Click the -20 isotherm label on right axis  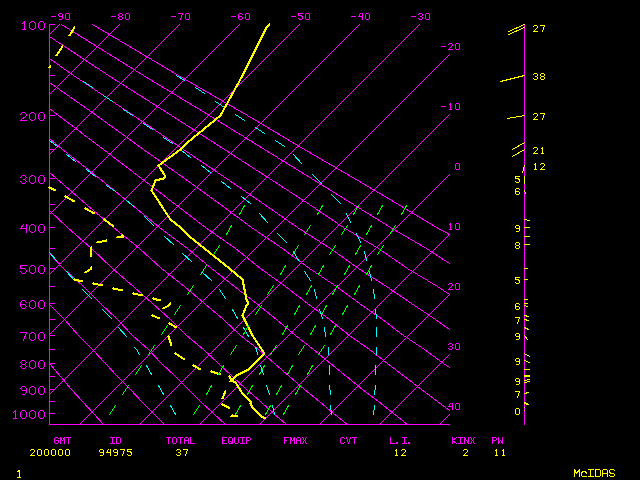(452, 47)
